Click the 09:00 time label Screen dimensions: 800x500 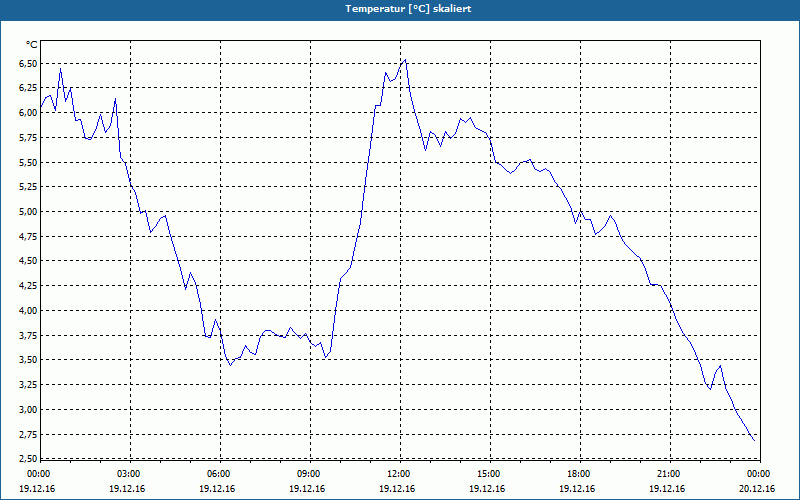click(307, 474)
